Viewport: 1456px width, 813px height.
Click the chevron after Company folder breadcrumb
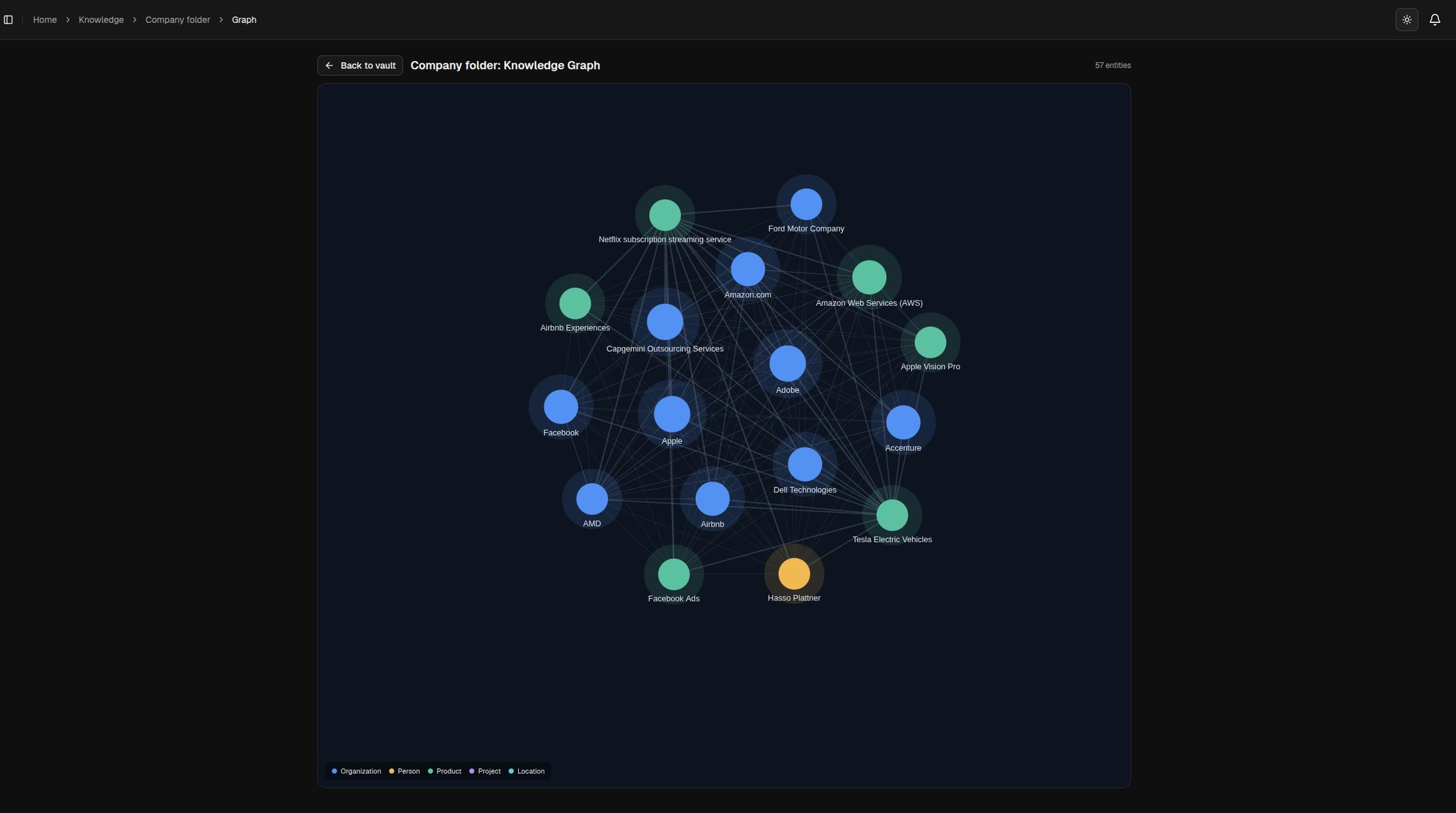(x=221, y=20)
